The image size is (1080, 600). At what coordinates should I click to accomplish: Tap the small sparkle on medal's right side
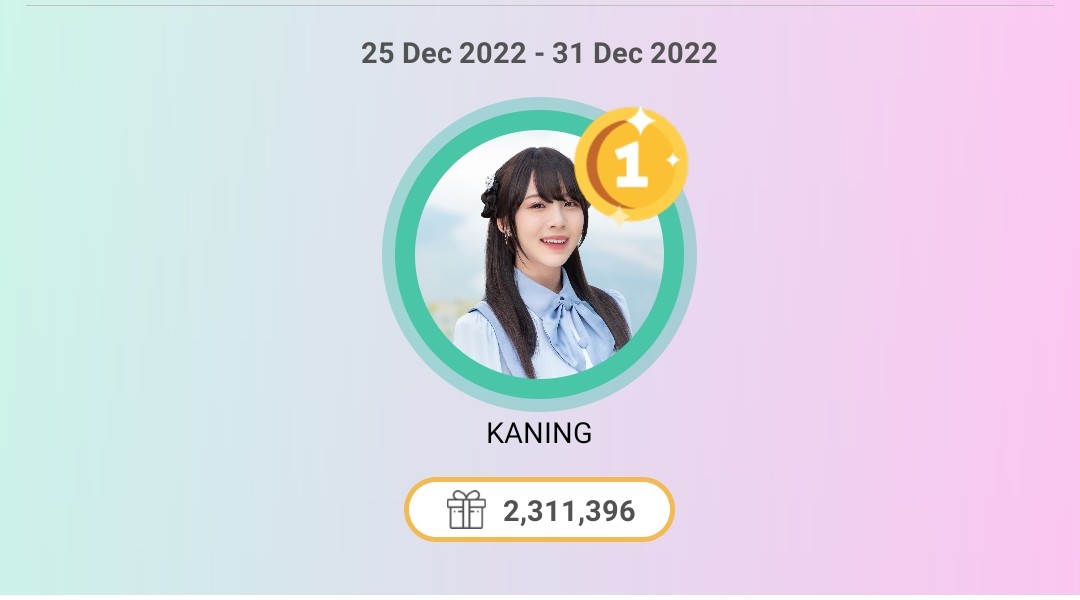(673, 160)
